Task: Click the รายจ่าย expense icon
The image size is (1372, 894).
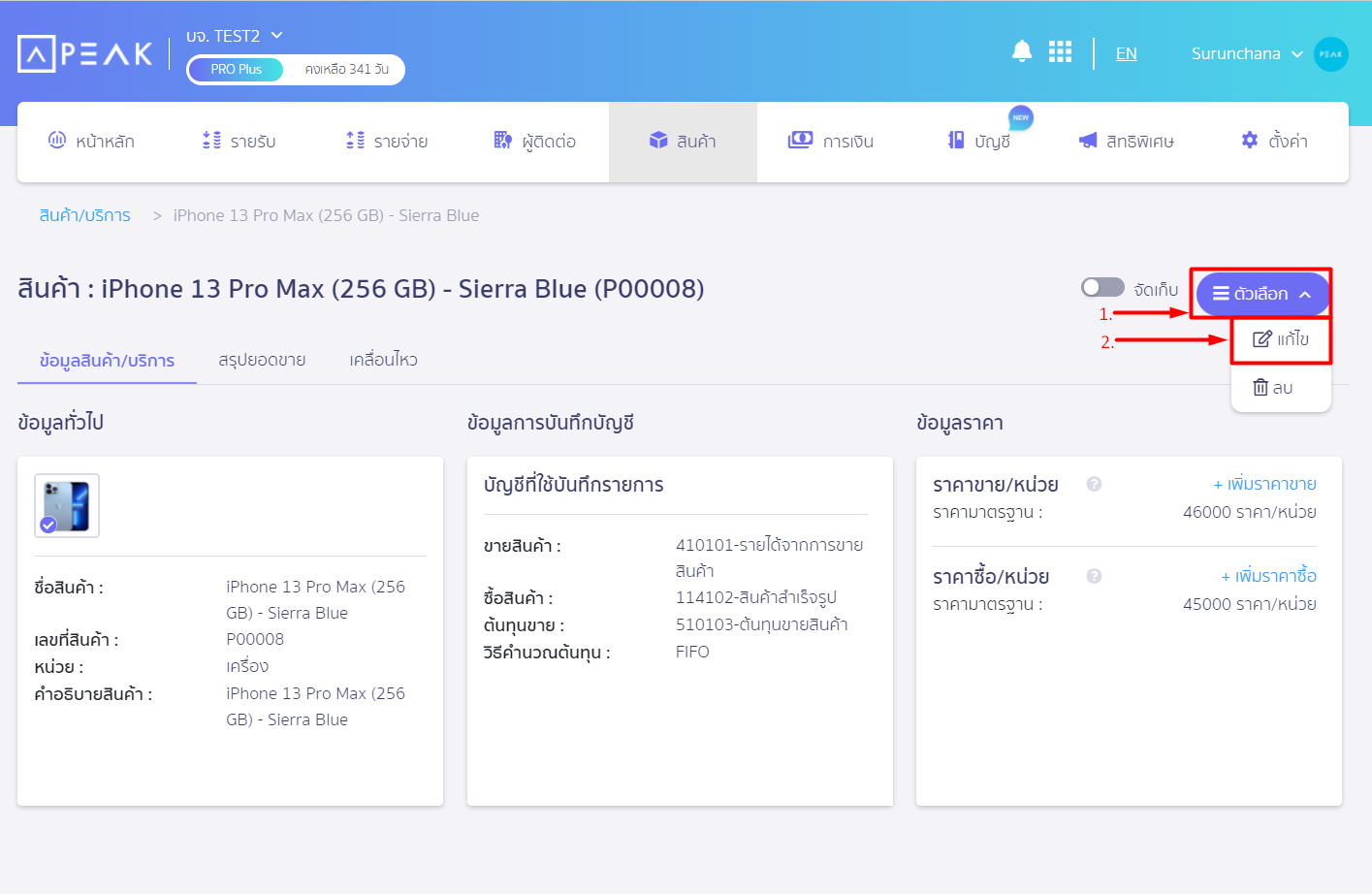Action: coord(356,141)
